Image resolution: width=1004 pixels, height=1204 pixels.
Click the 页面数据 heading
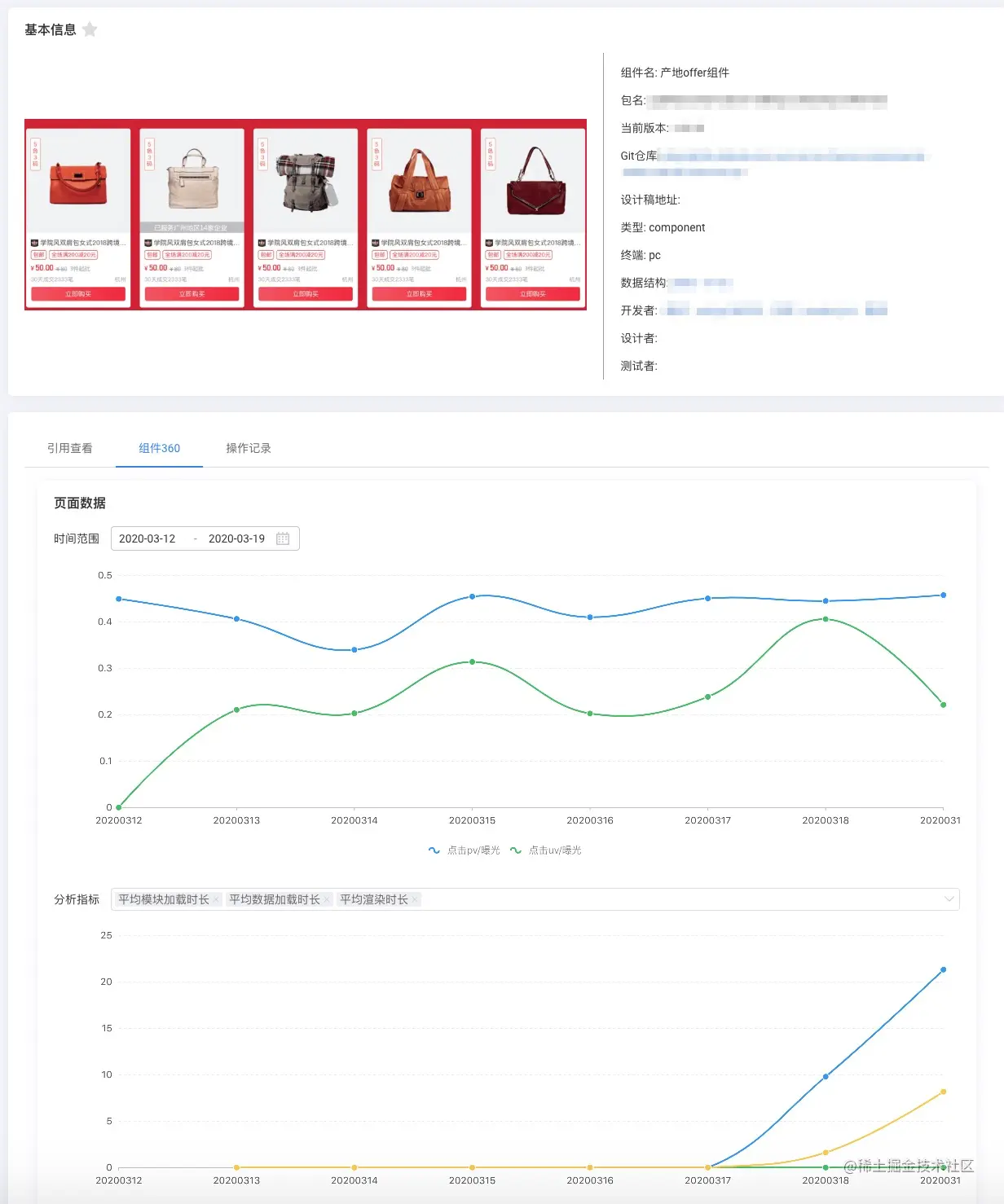tap(80, 503)
